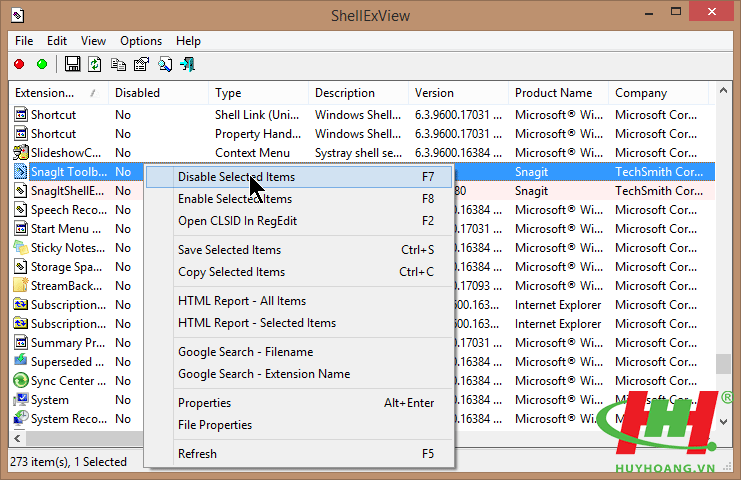Click the Exit door toolbar icon
This screenshot has width=741, height=480.
188,64
